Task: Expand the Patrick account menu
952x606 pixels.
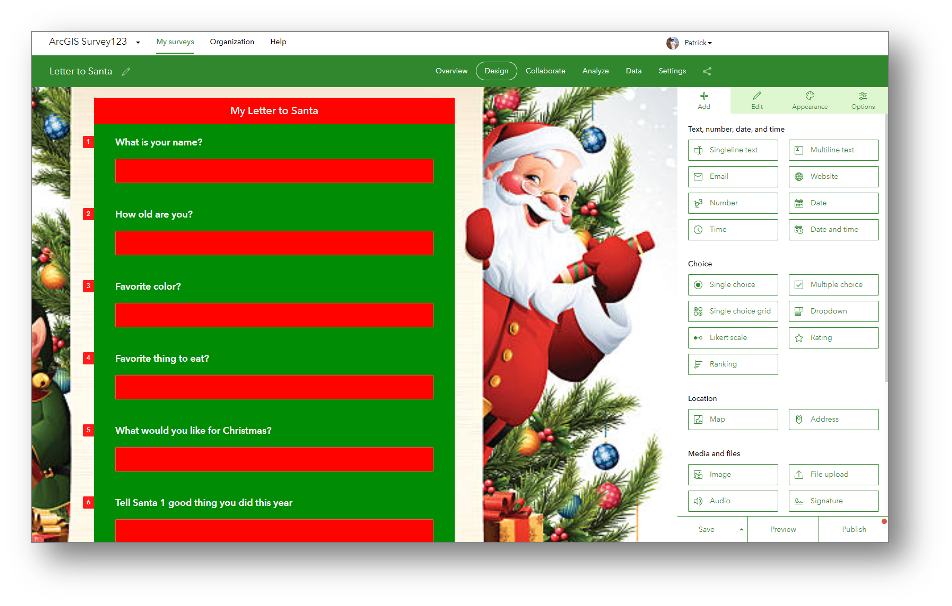Action: pos(698,43)
